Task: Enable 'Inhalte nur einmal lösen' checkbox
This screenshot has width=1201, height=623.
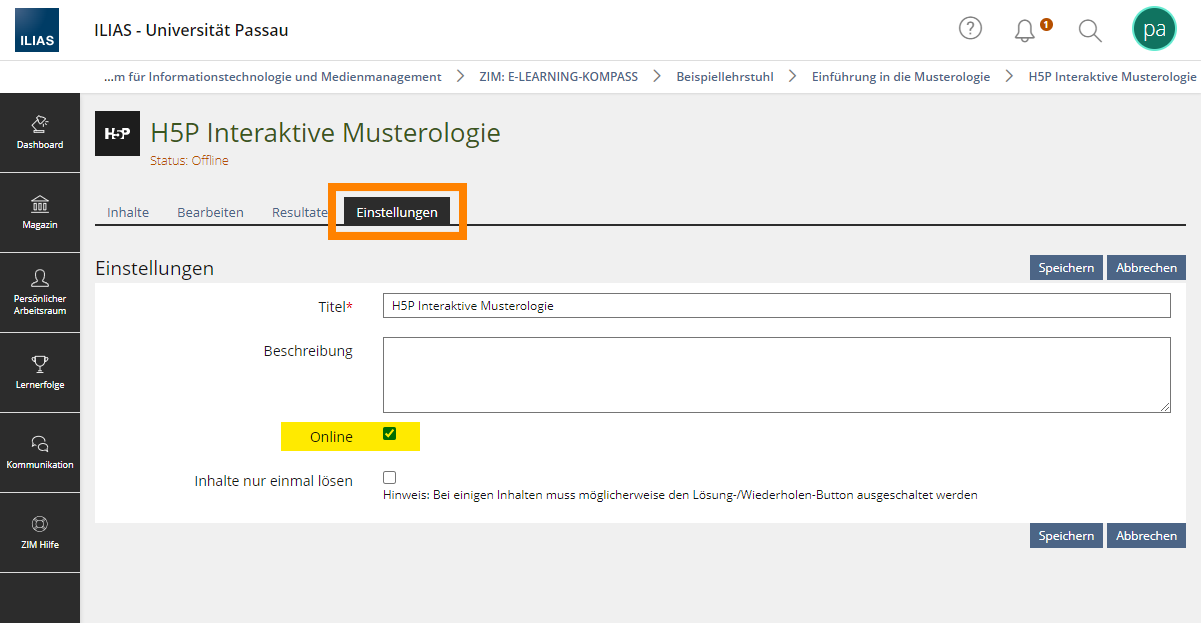Action: click(390, 478)
